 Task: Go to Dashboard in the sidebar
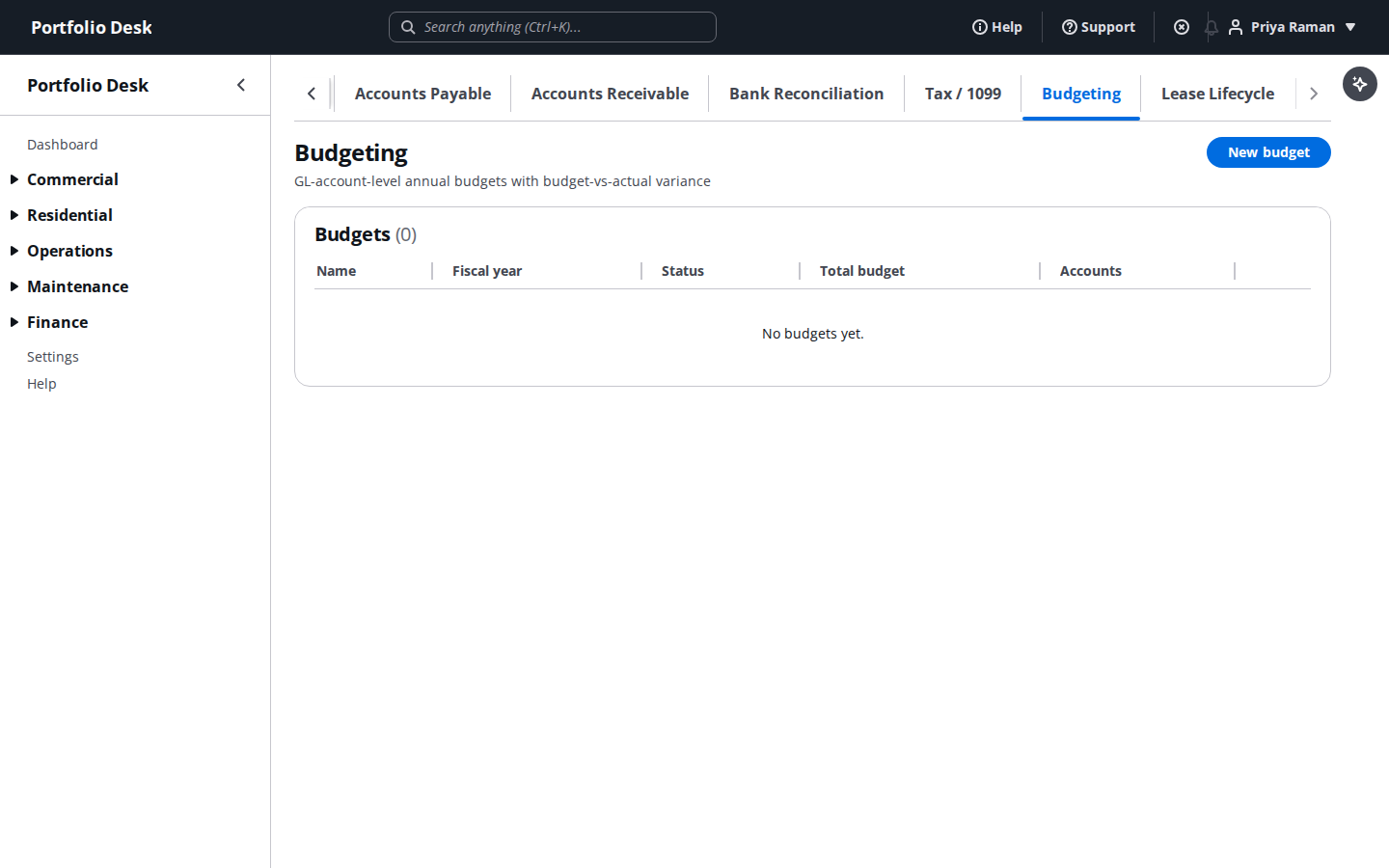pyautogui.click(x=62, y=145)
